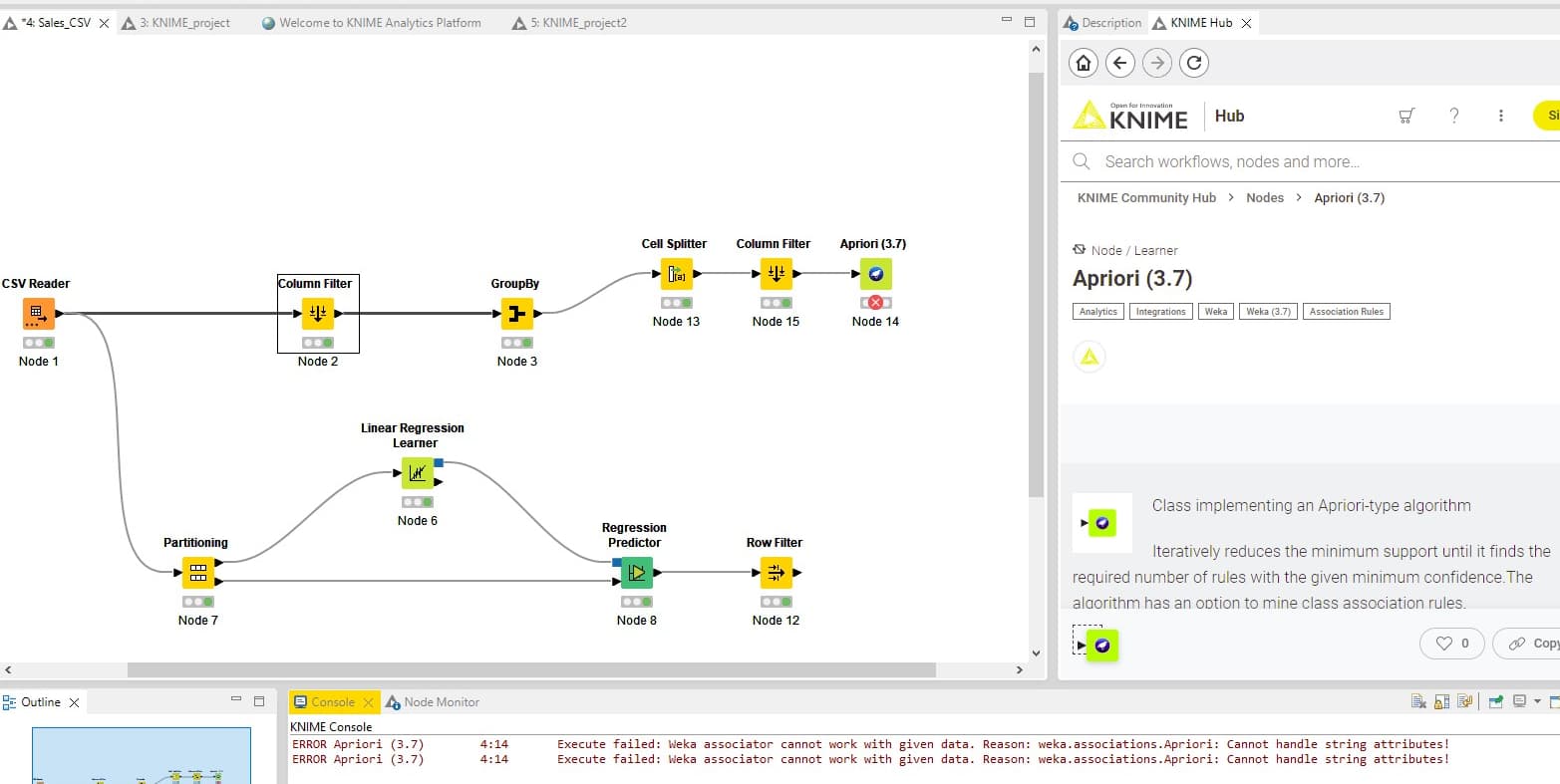The height and width of the screenshot is (784, 1560).
Task: Go forward in the KNIME Hub browser
Action: (x=1157, y=63)
